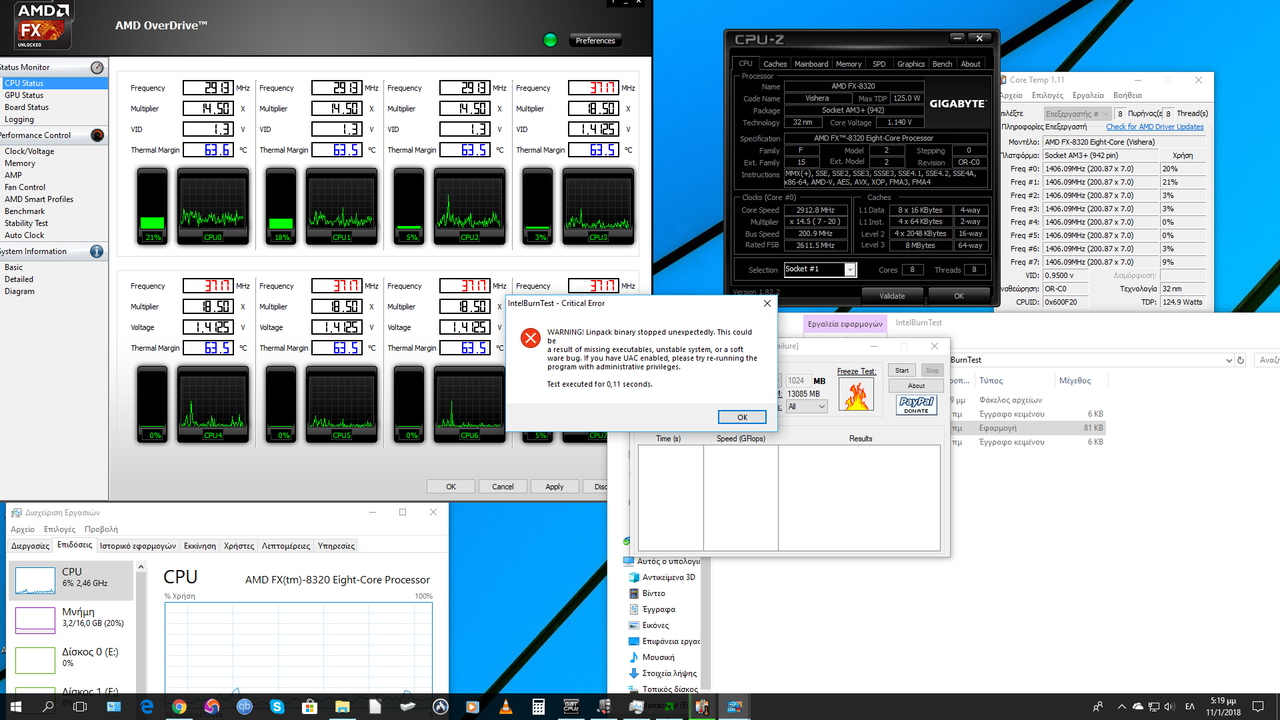
Task: Click OK in the IntelBurnTest Critical Error dialog
Action: pos(742,417)
